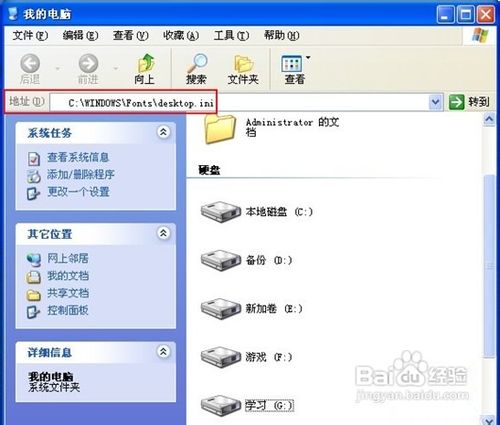This screenshot has height=425, width=500.
Task: Select the 游戏 (F:) drive icon
Action: click(220, 357)
